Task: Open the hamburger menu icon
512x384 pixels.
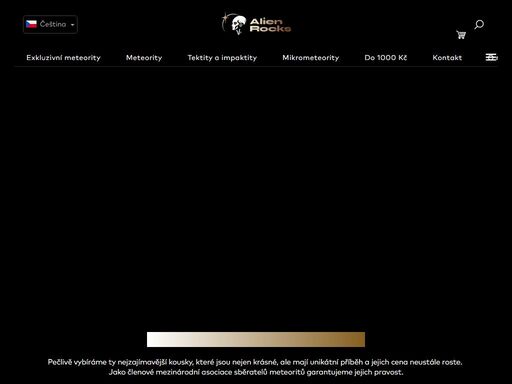Action: tap(491, 57)
